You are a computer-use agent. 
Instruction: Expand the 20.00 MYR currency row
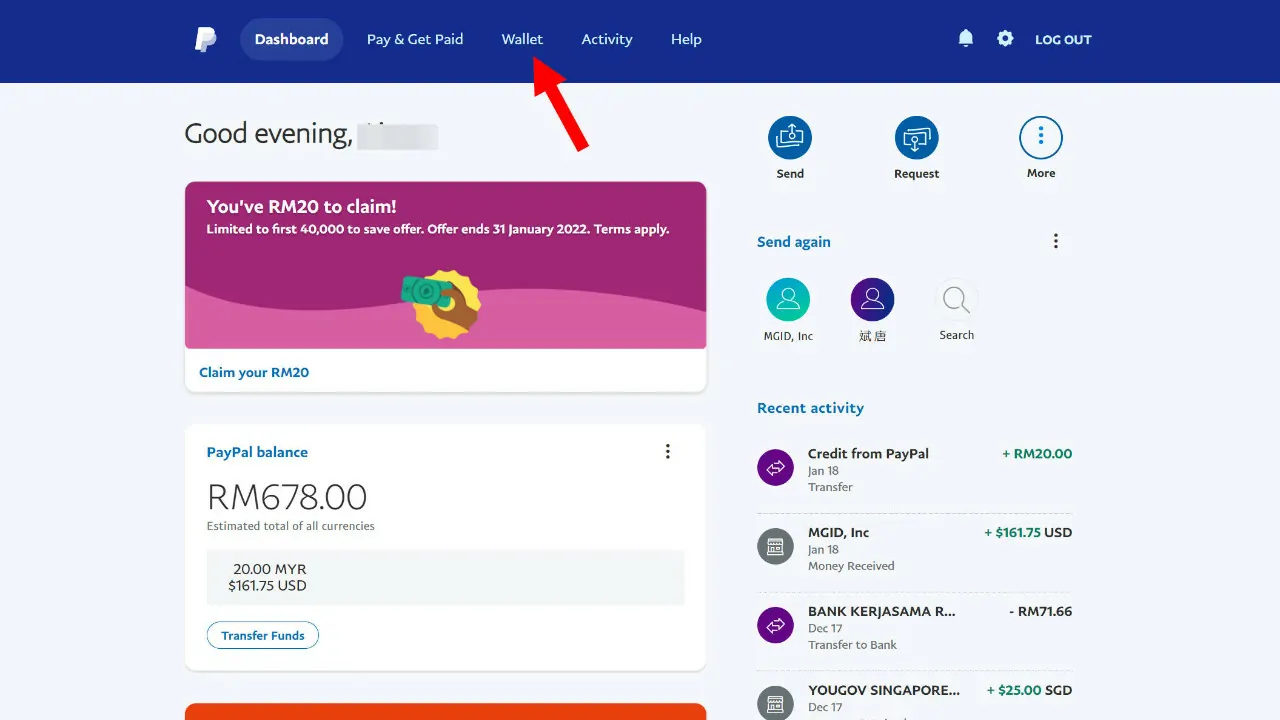[x=445, y=577]
